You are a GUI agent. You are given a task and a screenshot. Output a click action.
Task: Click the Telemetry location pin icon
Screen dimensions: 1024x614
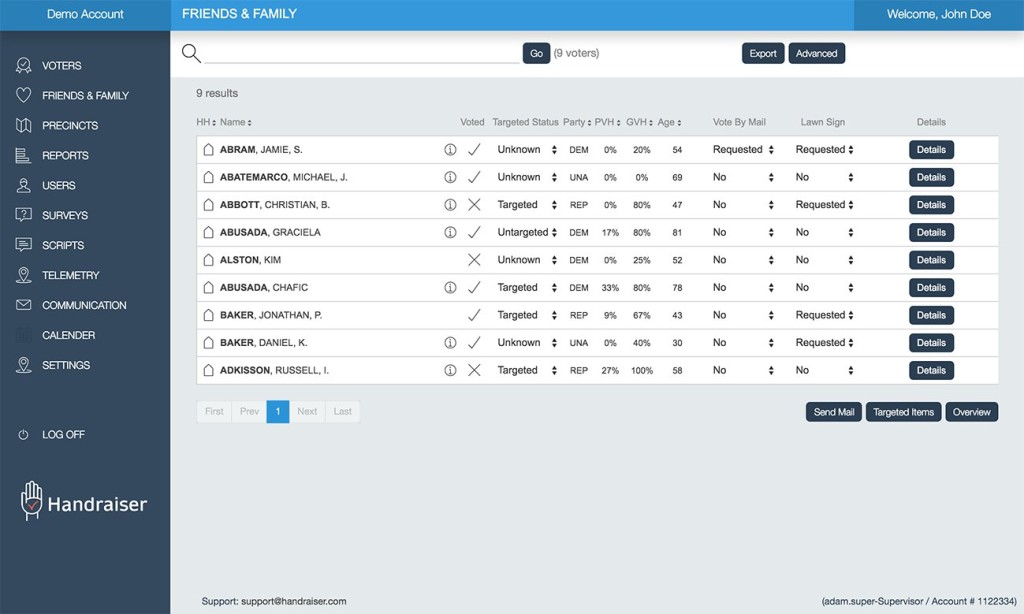click(x=23, y=276)
